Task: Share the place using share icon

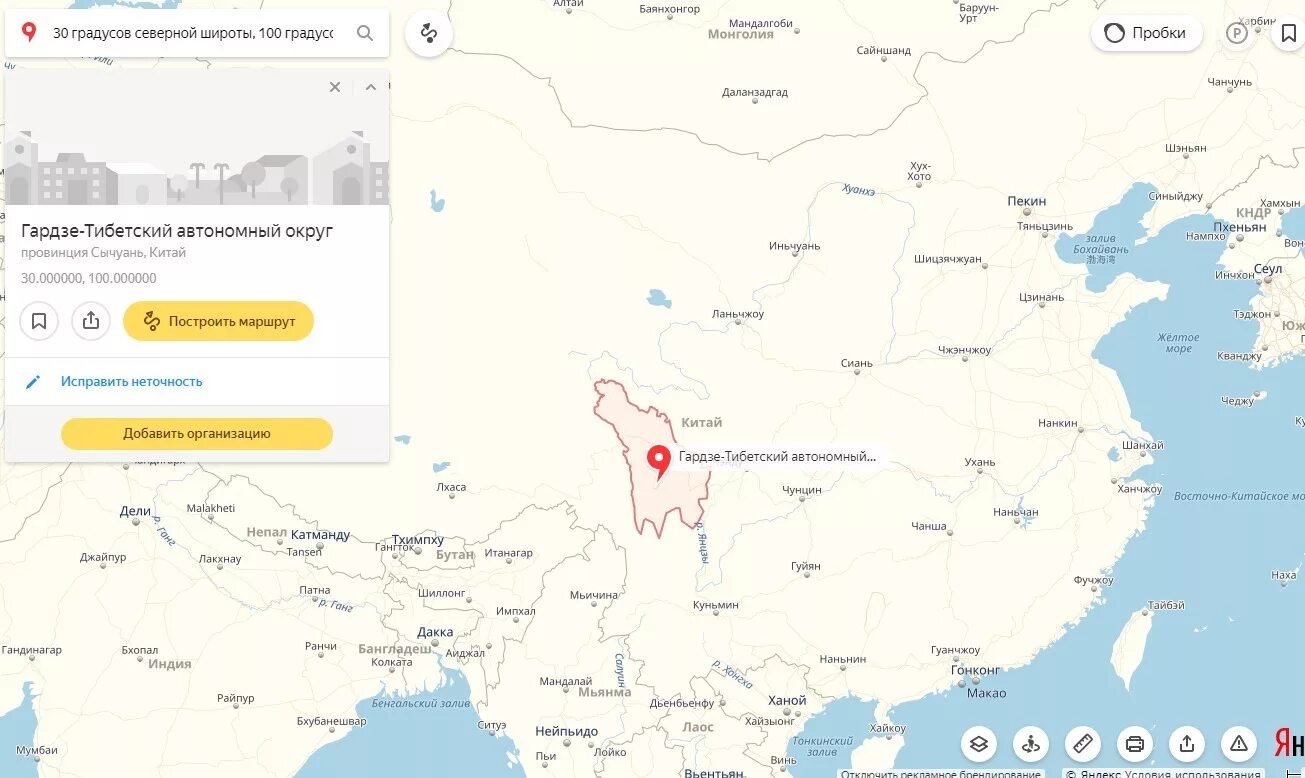Action: click(x=91, y=321)
